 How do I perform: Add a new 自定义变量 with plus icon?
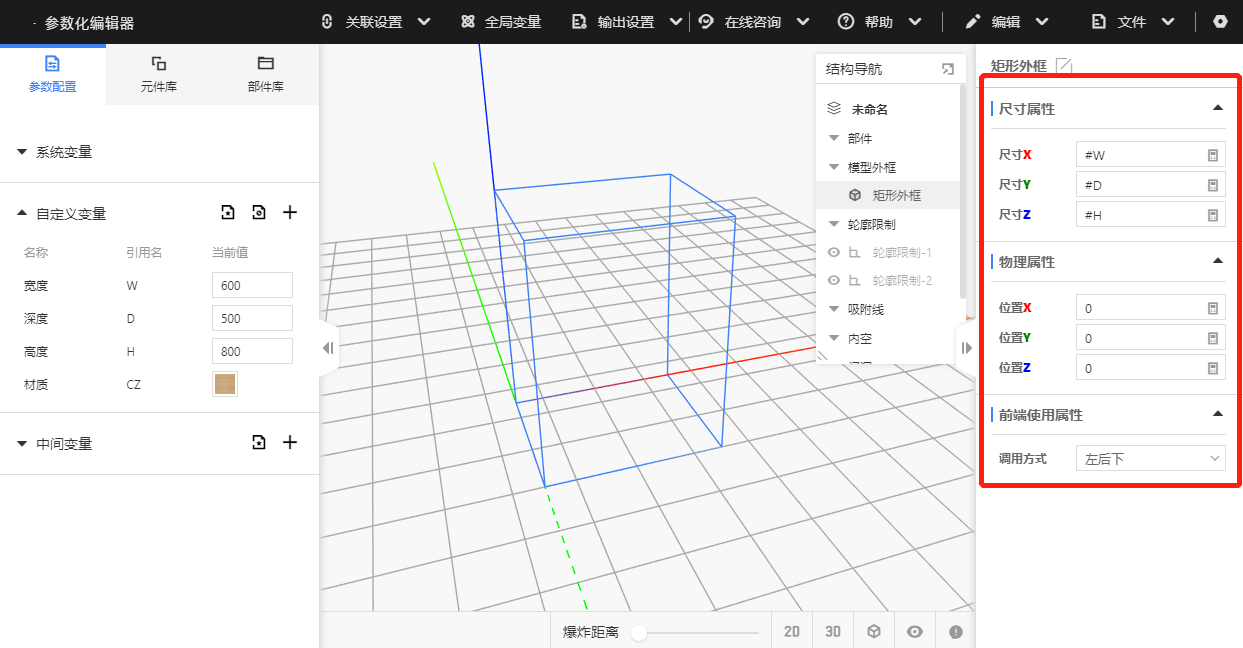coord(290,212)
